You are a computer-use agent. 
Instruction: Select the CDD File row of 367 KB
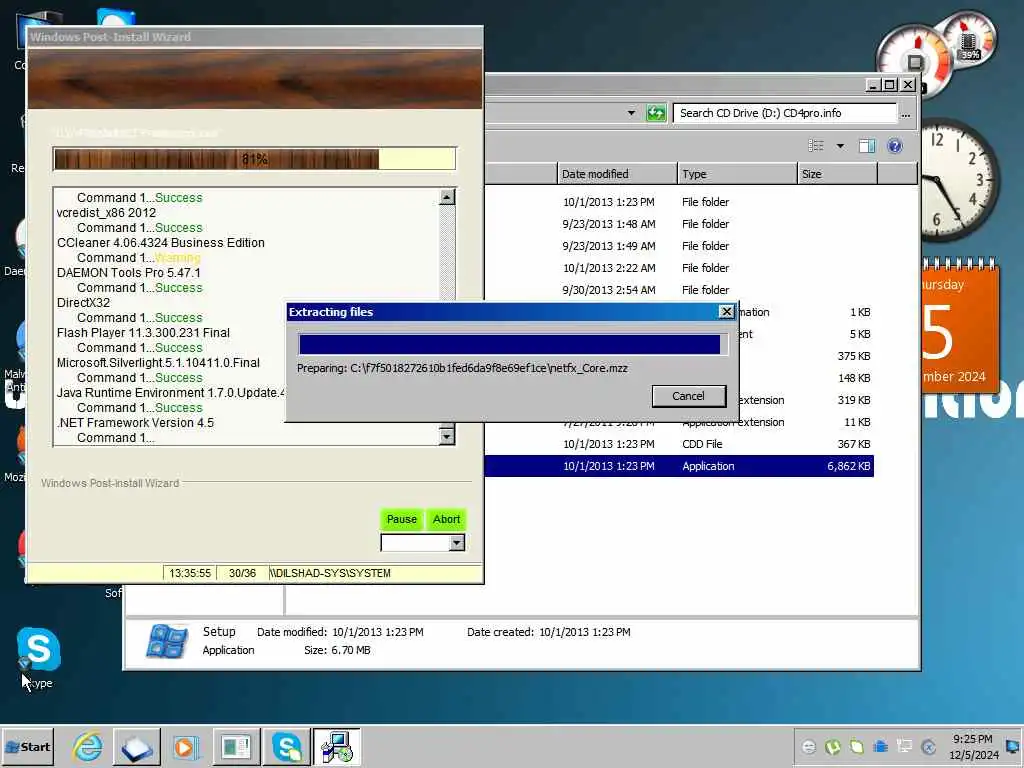pos(679,444)
